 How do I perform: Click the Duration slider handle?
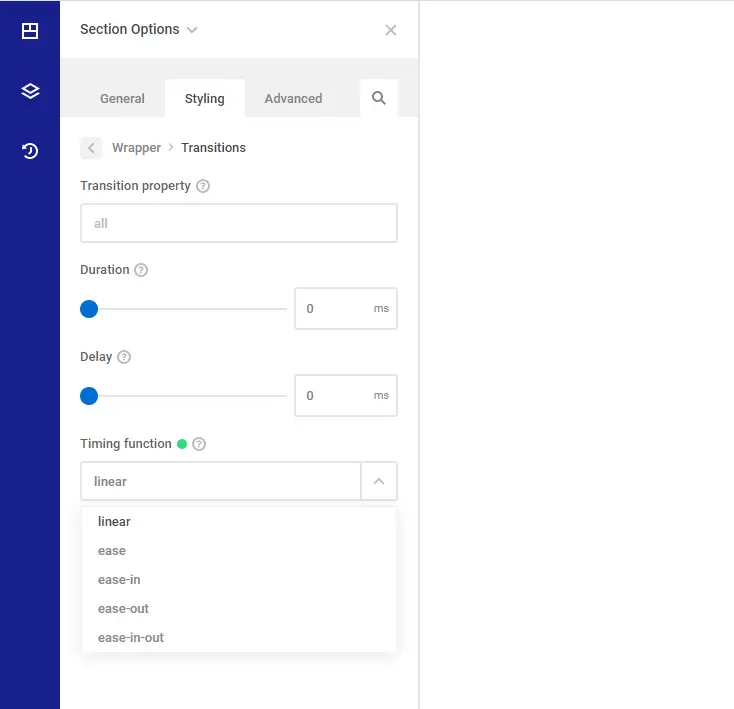click(89, 309)
